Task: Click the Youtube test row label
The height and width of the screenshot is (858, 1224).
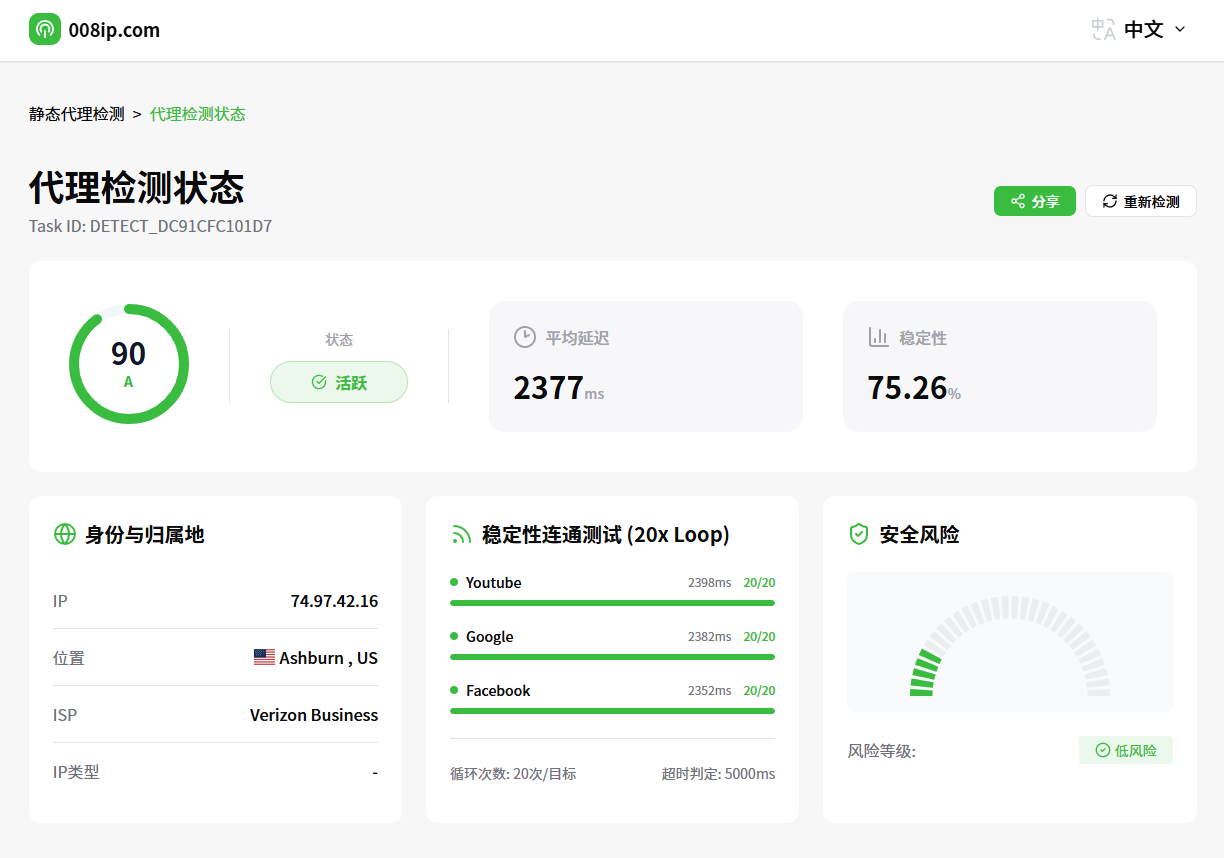Action: [493, 582]
